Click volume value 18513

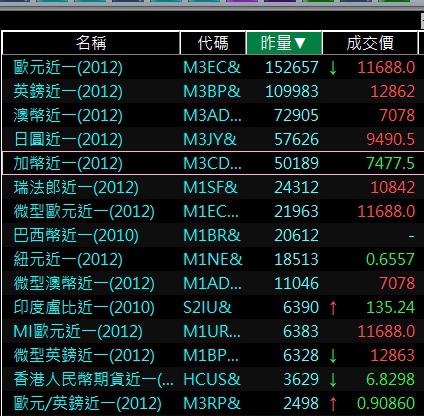pos(296,260)
